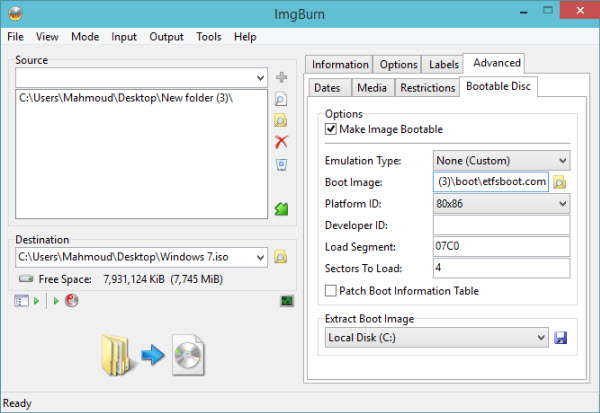This screenshot has width=600, height=413.
Task: Expand the Destination path dropdown
Action: tap(260, 258)
